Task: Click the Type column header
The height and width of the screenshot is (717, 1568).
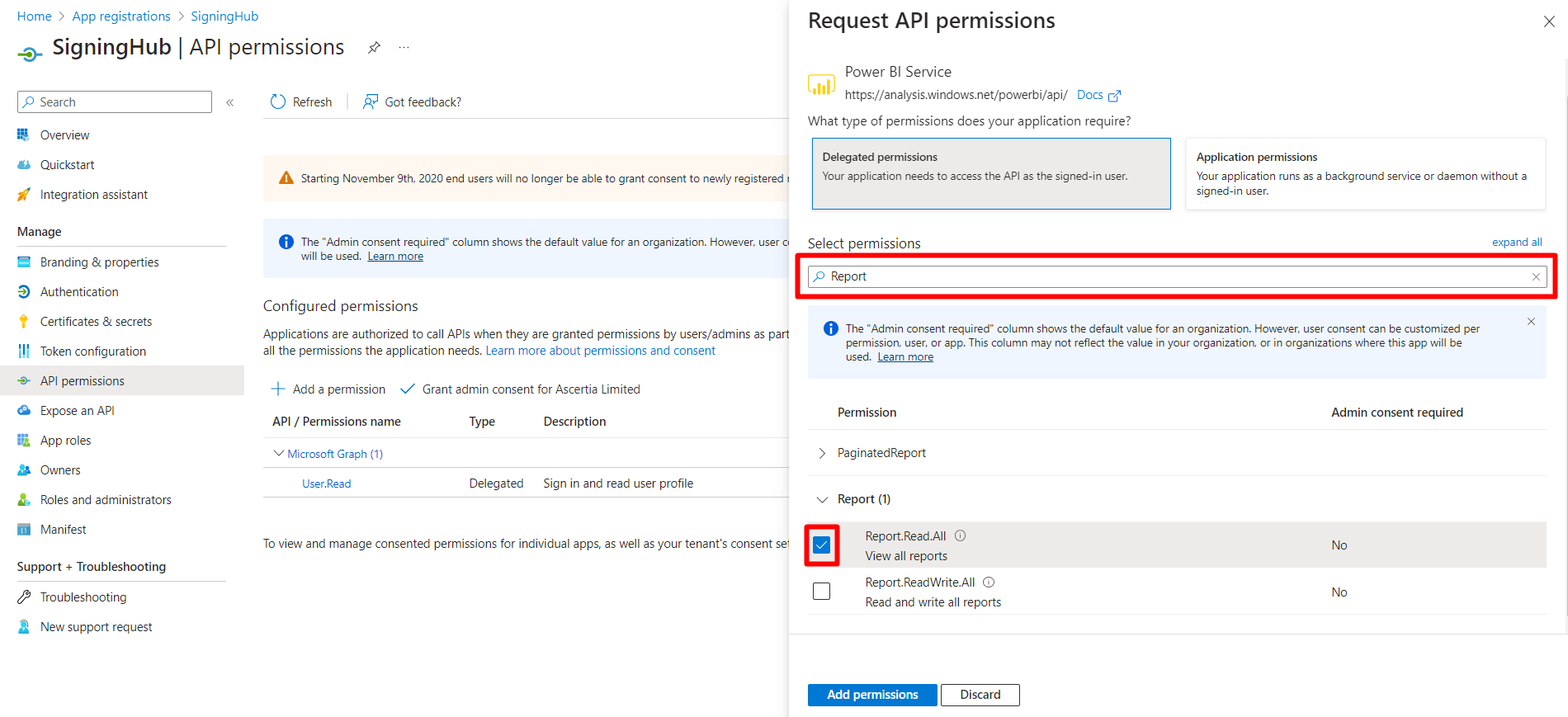Action: (x=482, y=422)
